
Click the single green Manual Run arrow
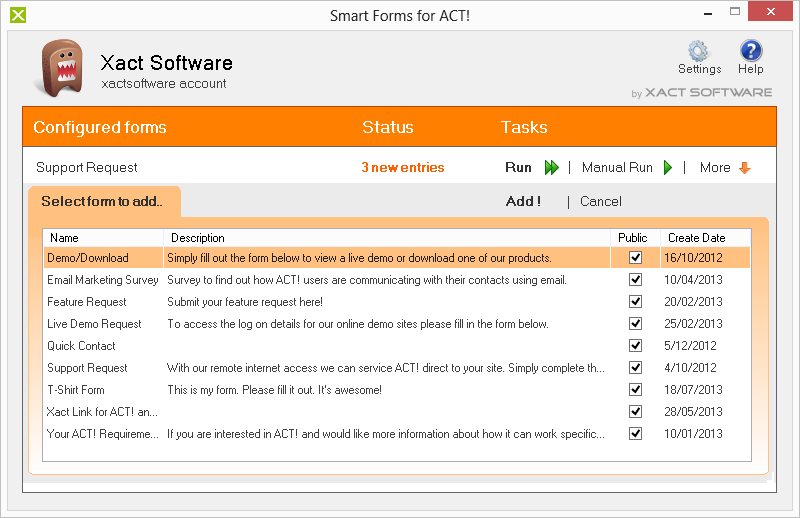pos(668,167)
